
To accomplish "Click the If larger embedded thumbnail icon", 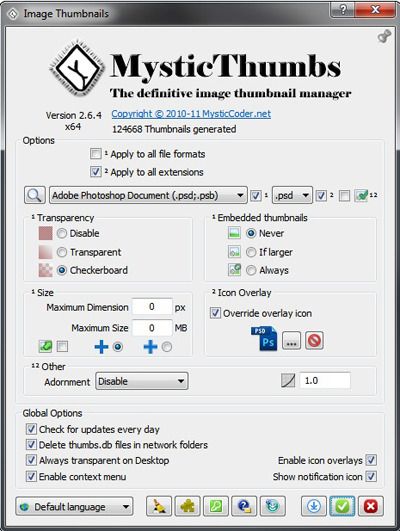I will pyautogui.click(x=234, y=252).
